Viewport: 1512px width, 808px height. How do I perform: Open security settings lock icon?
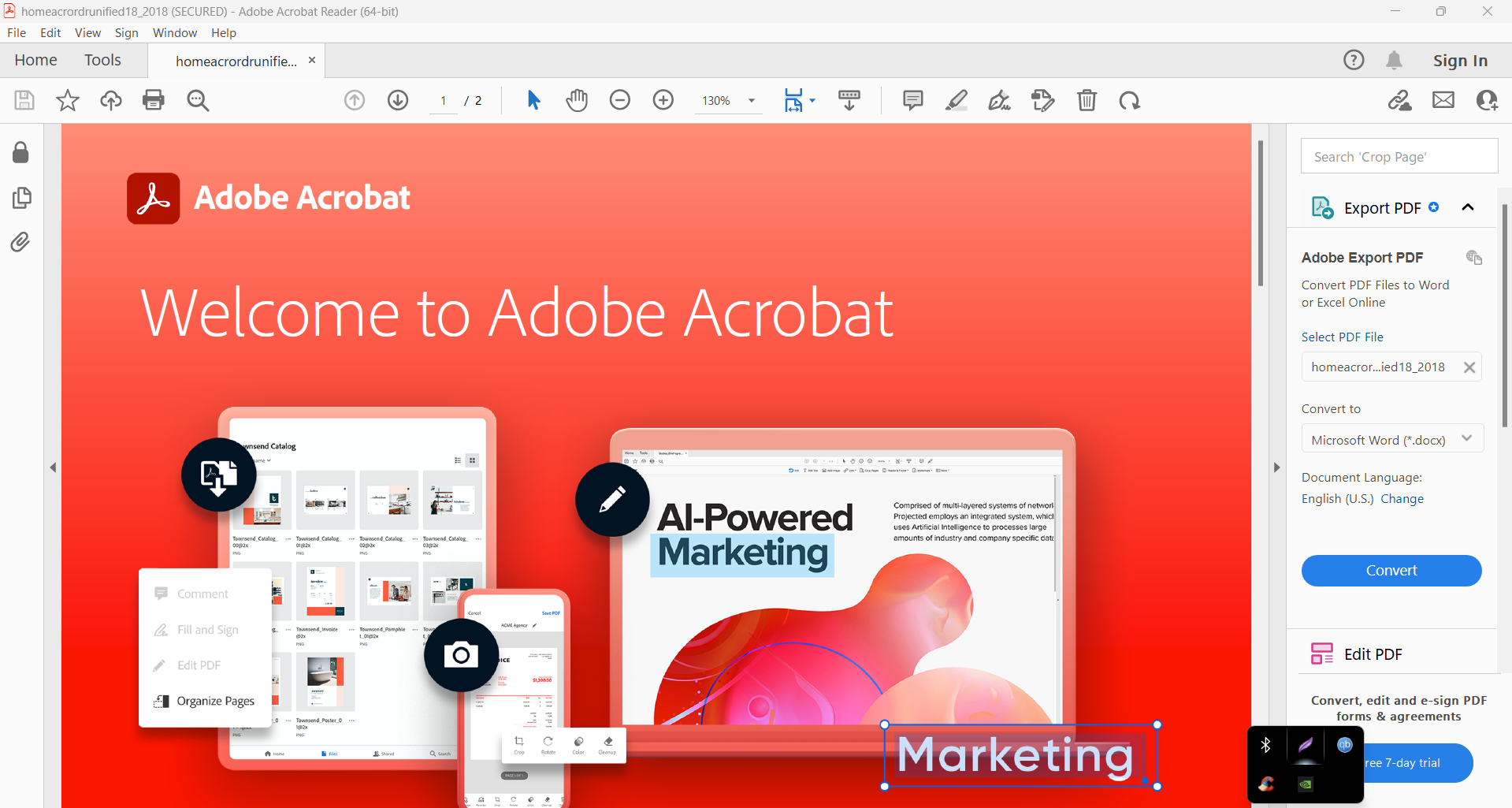click(x=21, y=152)
